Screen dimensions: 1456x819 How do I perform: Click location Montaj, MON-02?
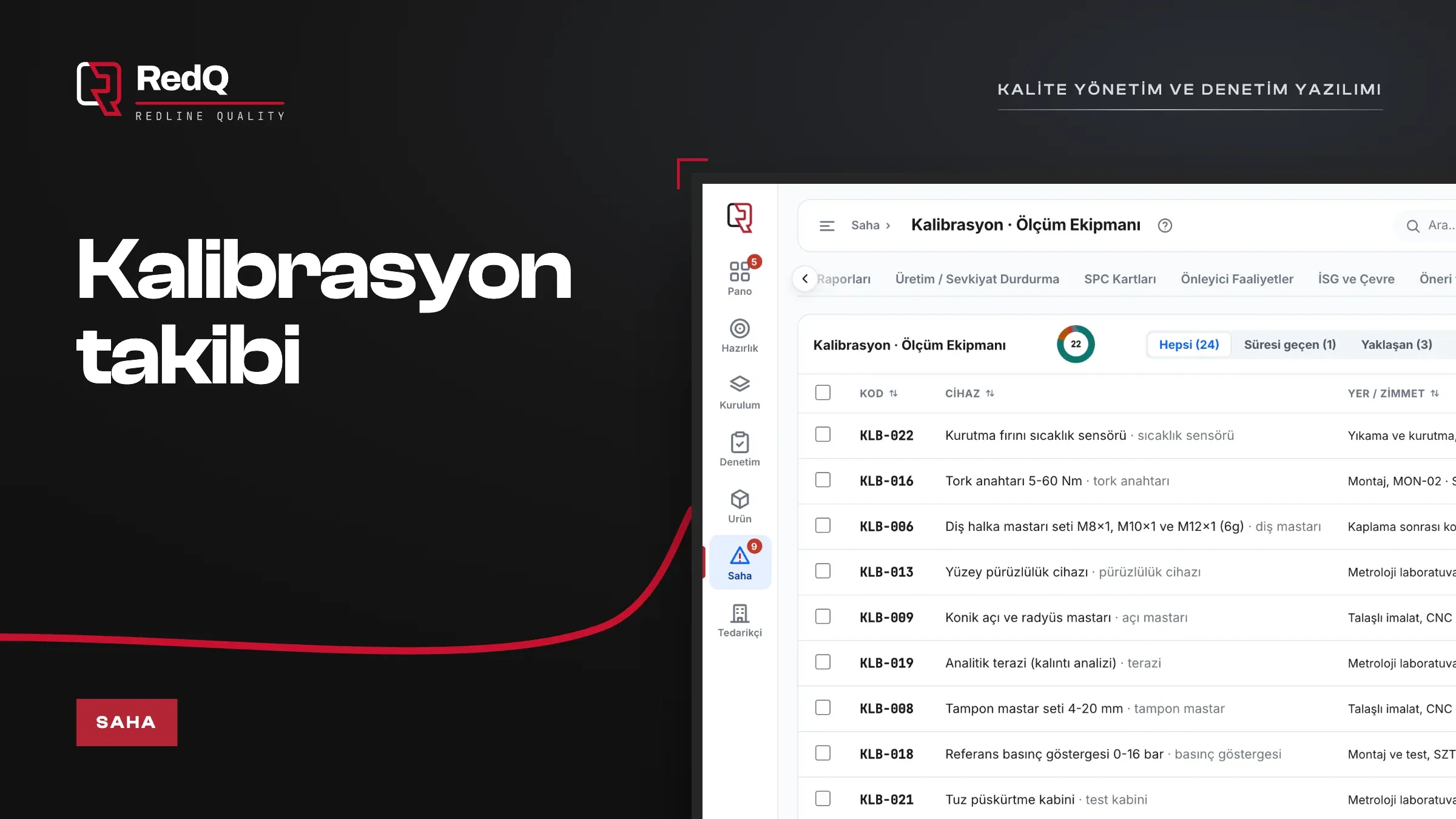pos(1395,481)
